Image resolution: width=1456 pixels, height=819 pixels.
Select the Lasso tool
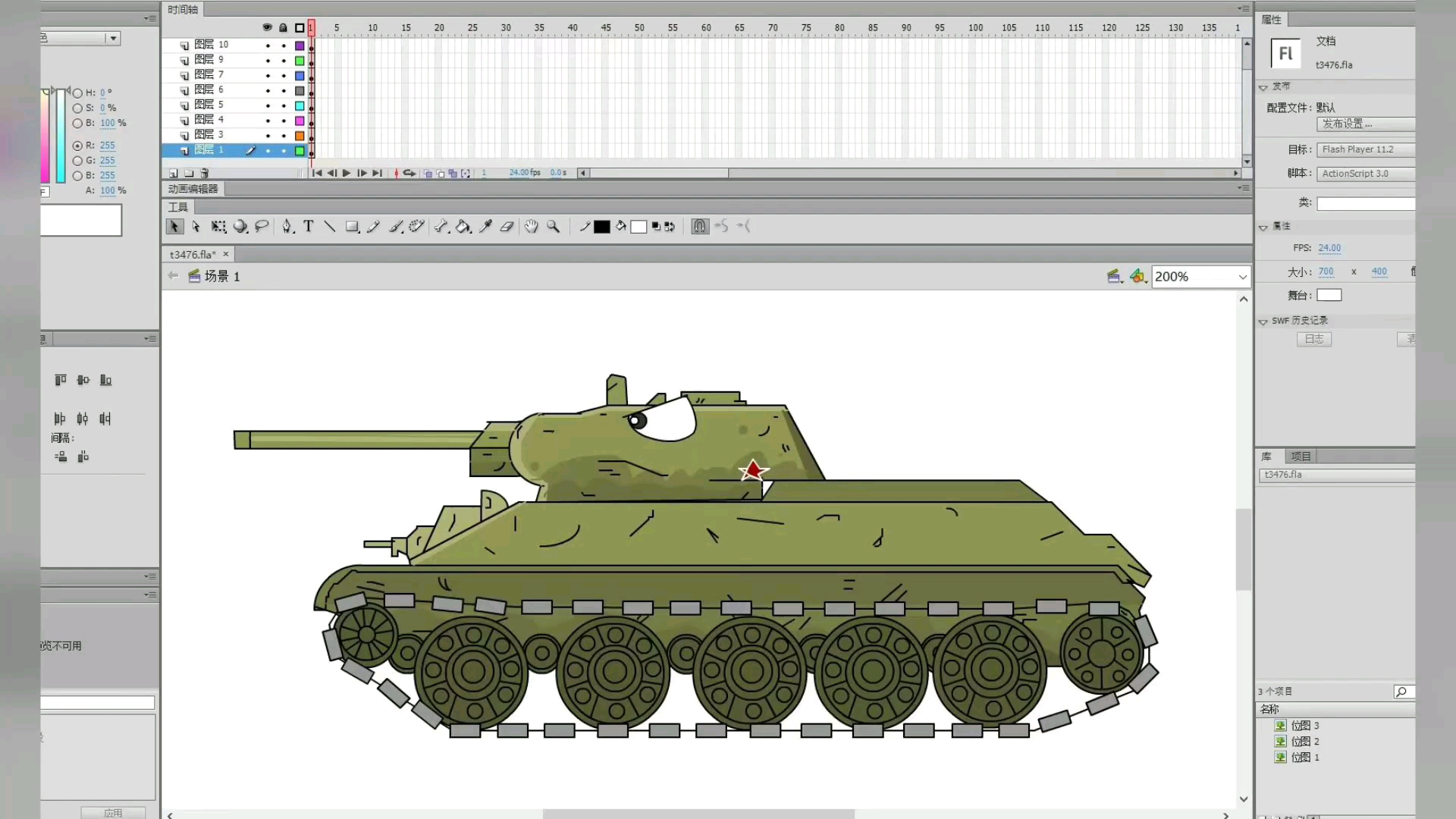262,226
